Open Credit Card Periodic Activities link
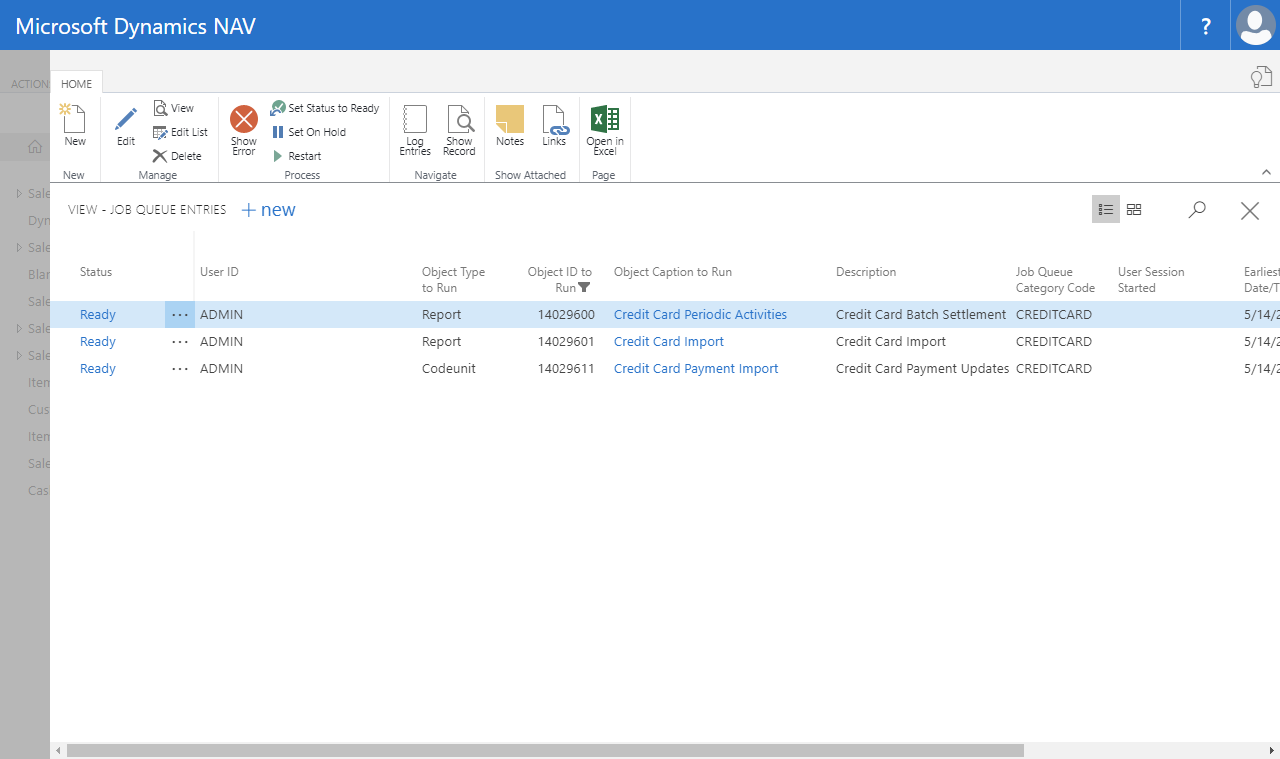 (700, 314)
